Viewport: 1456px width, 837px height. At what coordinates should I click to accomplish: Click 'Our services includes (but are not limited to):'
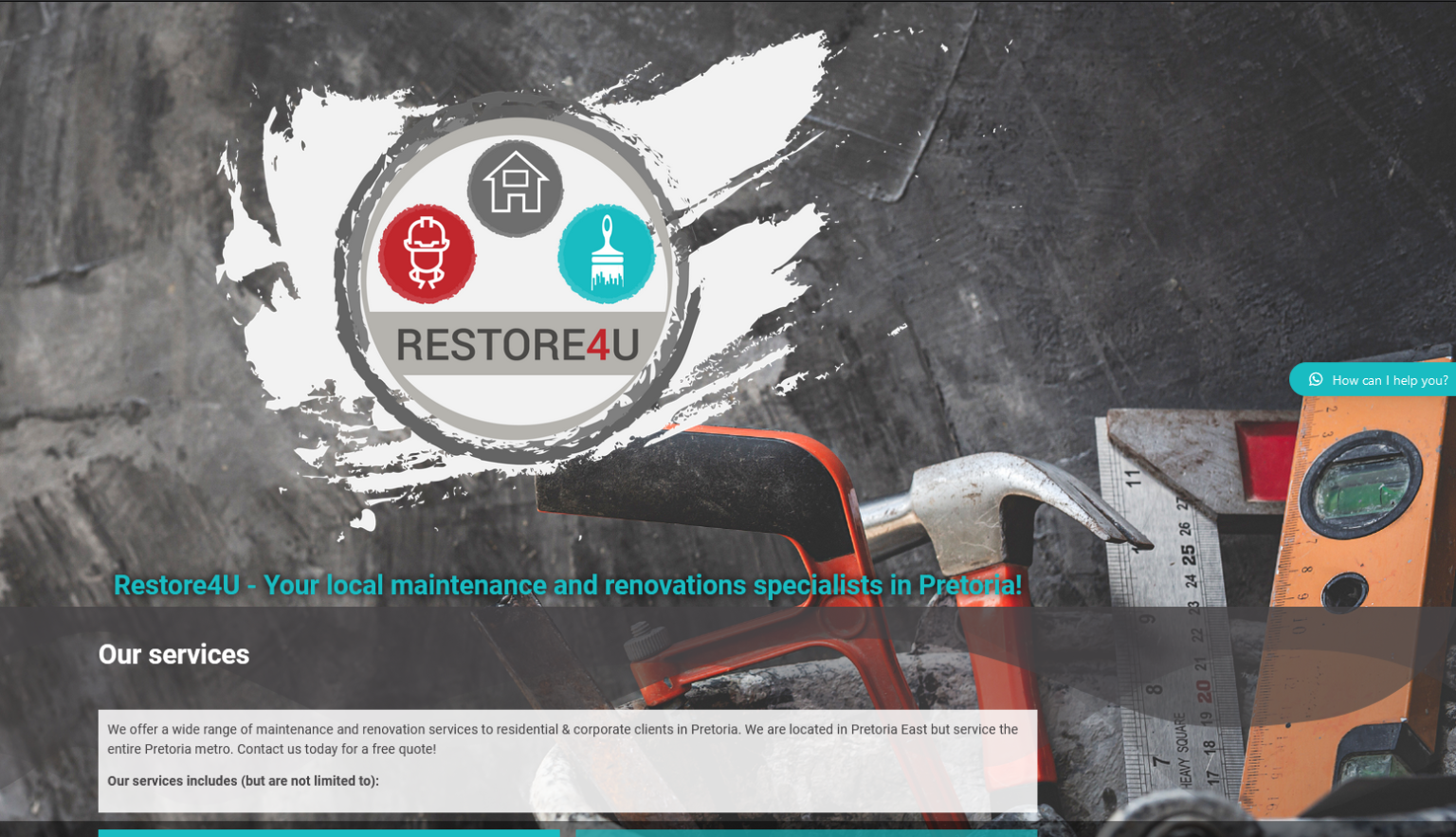(x=243, y=781)
